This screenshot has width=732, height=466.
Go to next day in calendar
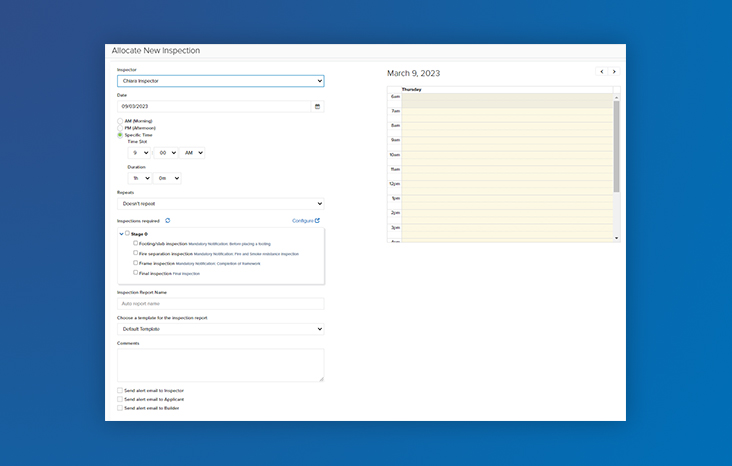pos(614,71)
